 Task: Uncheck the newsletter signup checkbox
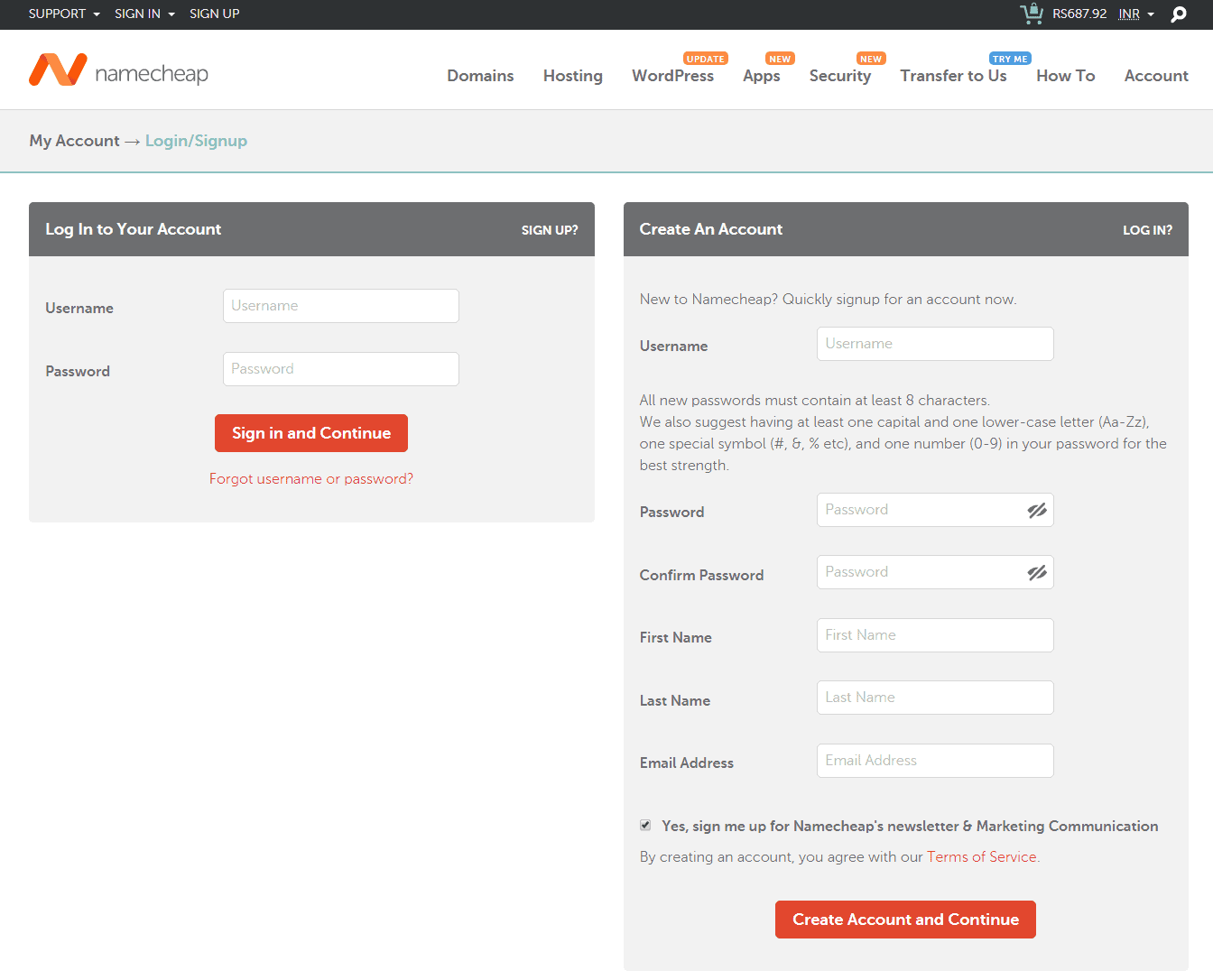coord(645,825)
